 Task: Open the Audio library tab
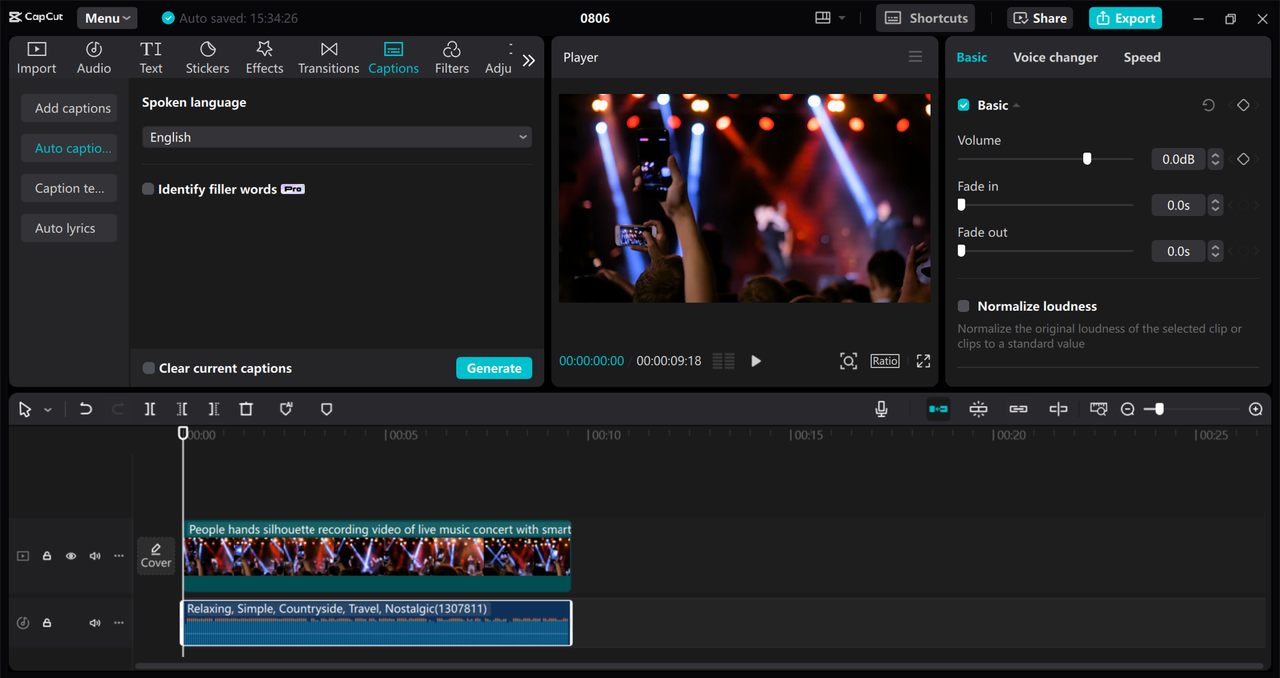coord(94,58)
